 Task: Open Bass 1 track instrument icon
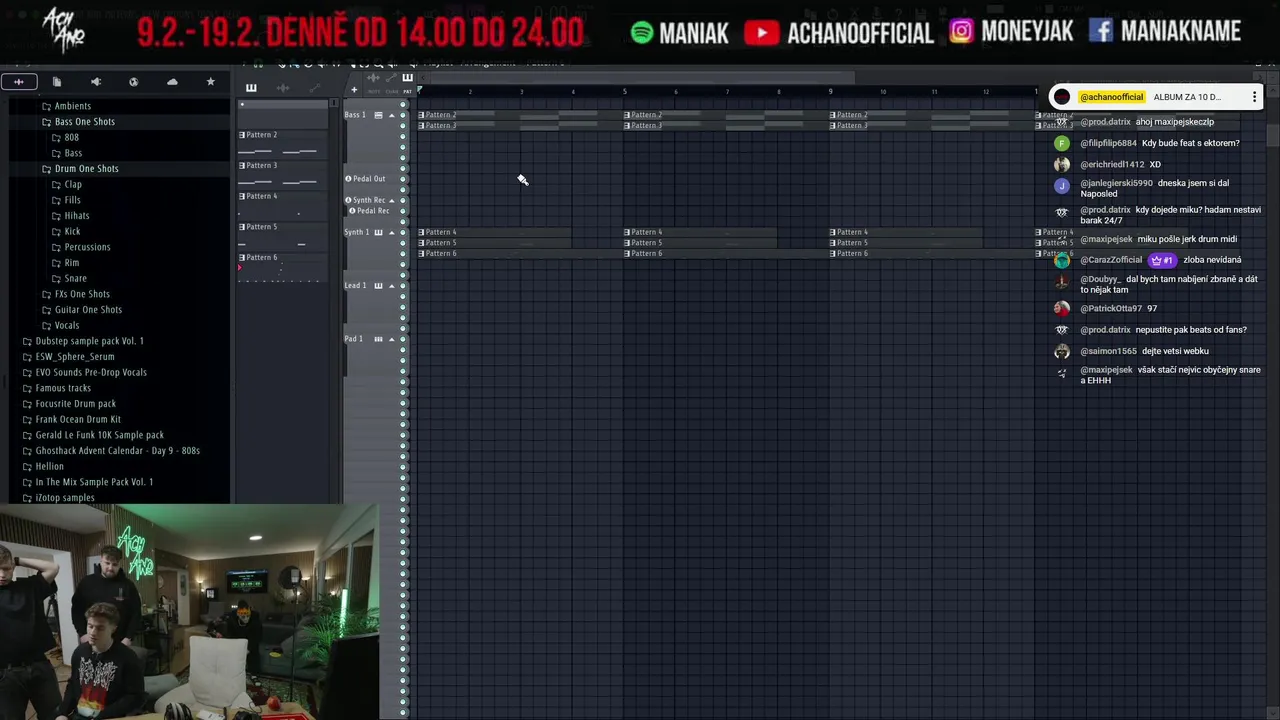[378, 115]
